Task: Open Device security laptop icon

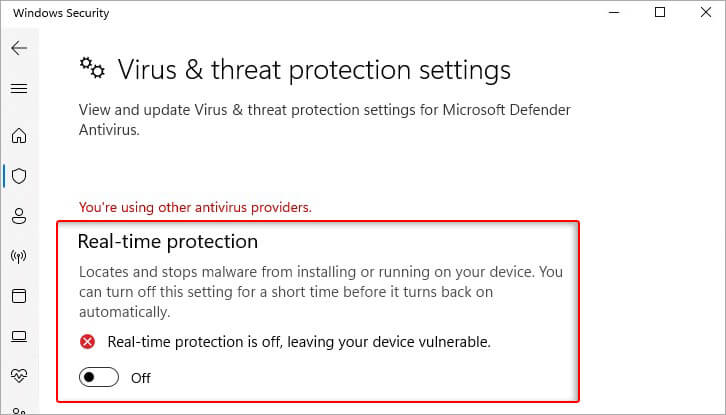Action: pyautogui.click(x=19, y=337)
